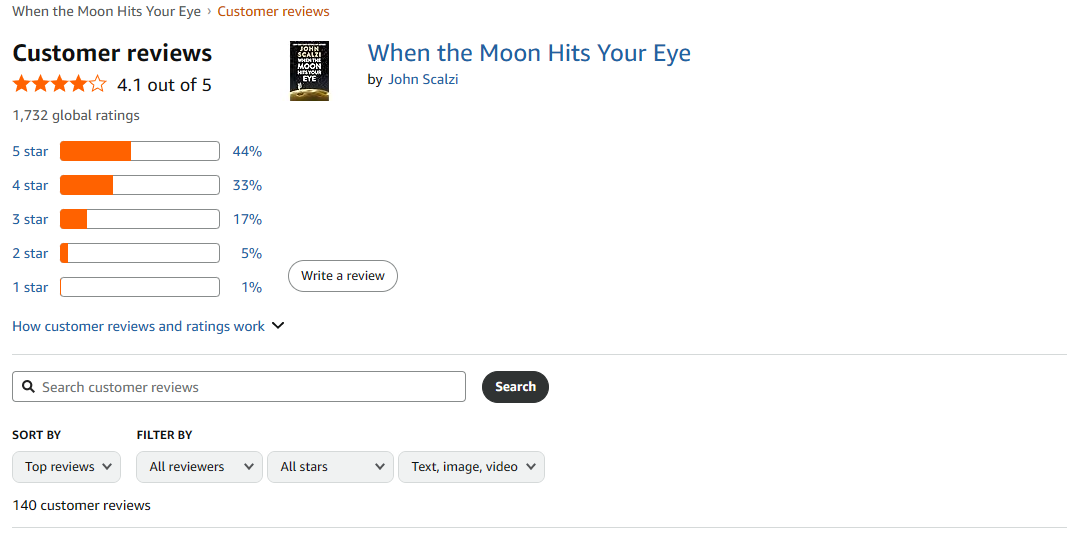The image size is (1067, 543).
Task: Open the All reviewers filter dropdown
Action: [199, 467]
